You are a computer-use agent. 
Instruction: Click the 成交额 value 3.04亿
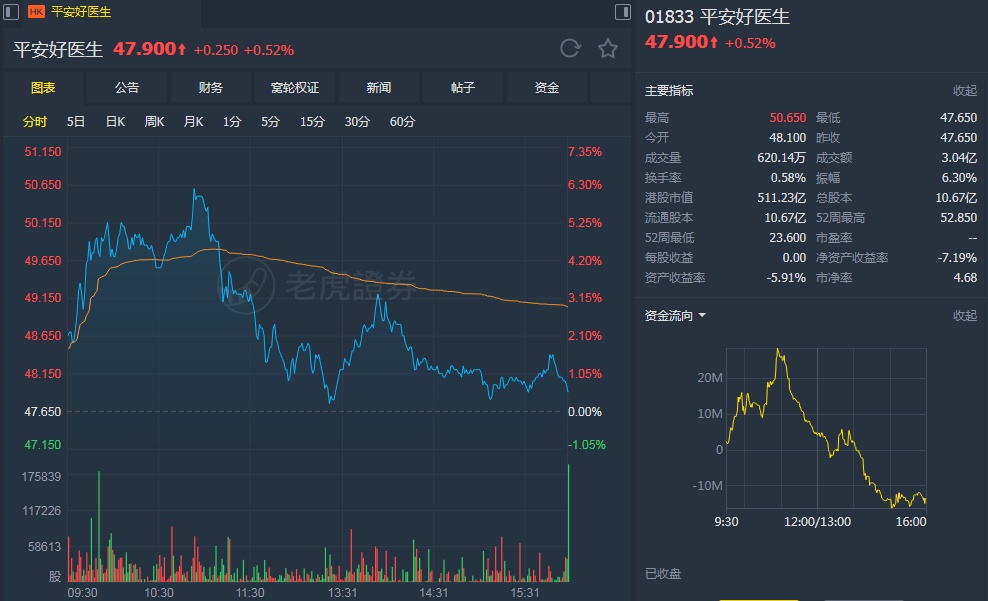pyautogui.click(x=959, y=157)
